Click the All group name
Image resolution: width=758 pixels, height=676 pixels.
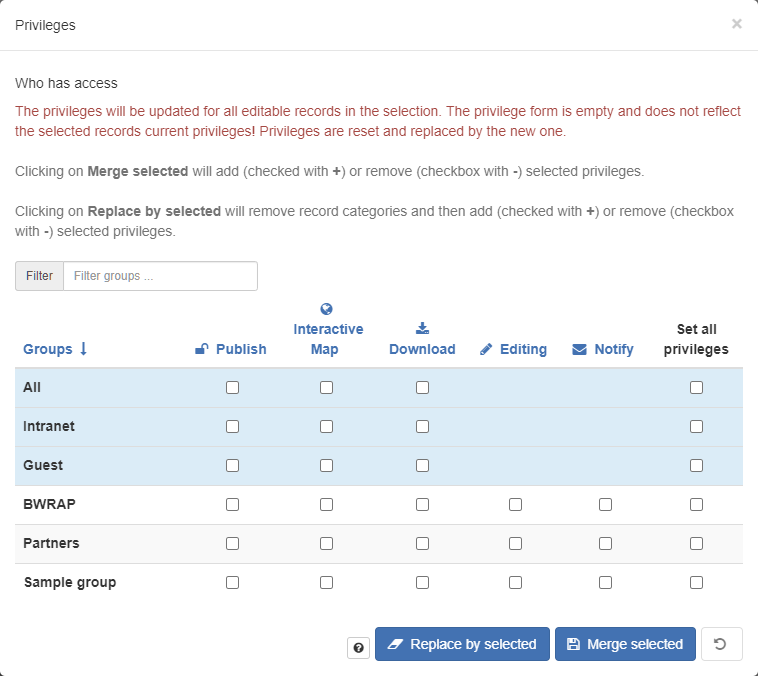tap(32, 387)
